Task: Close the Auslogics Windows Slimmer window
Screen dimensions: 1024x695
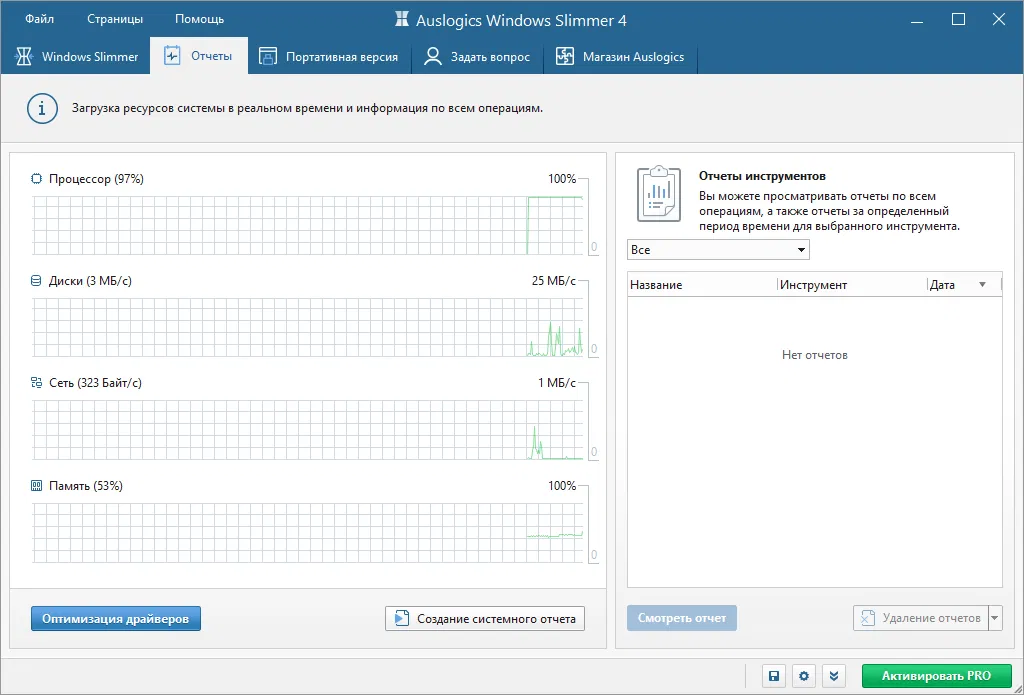Action: click(999, 20)
